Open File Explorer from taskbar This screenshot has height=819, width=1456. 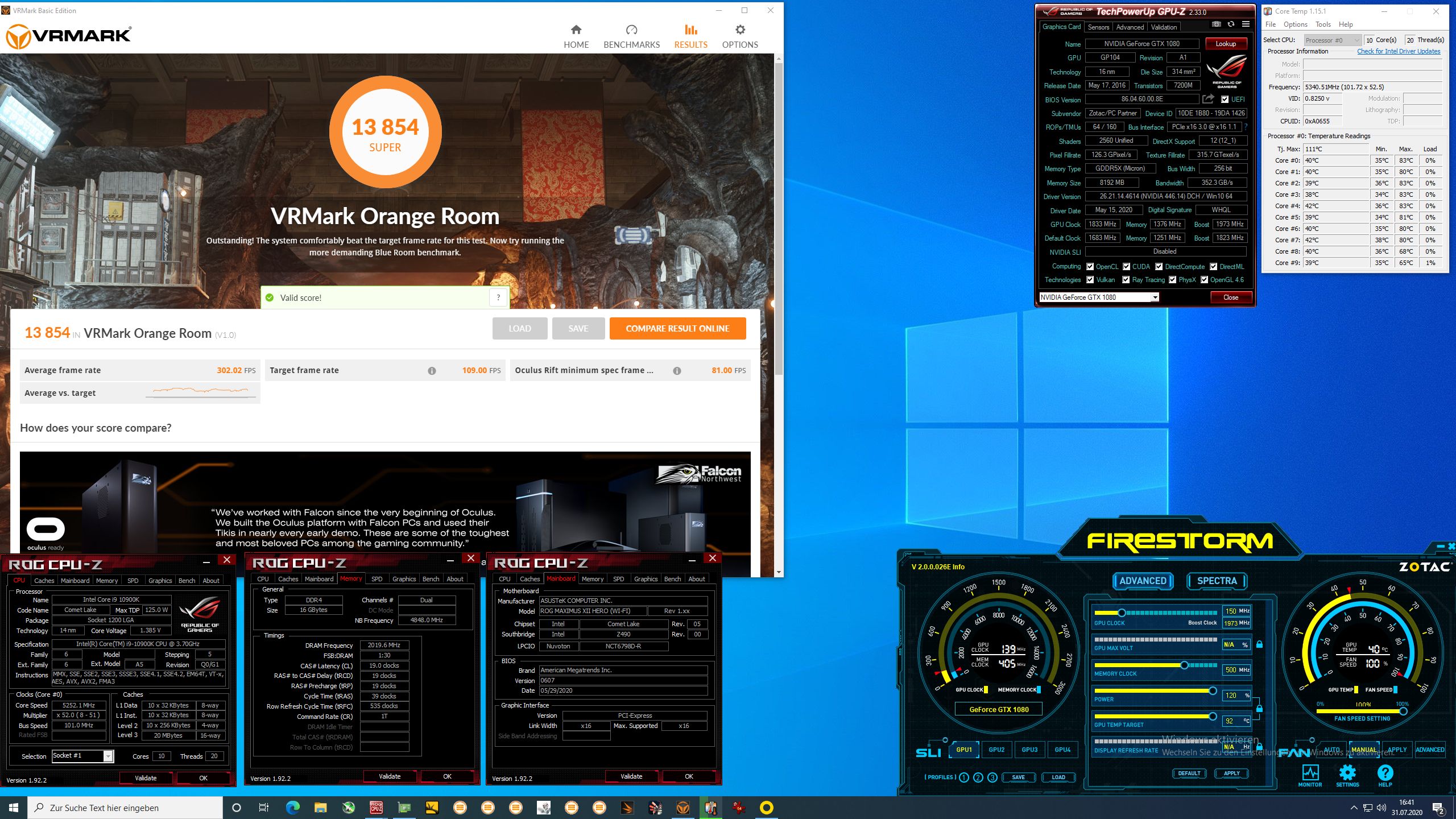pyautogui.click(x=320, y=808)
